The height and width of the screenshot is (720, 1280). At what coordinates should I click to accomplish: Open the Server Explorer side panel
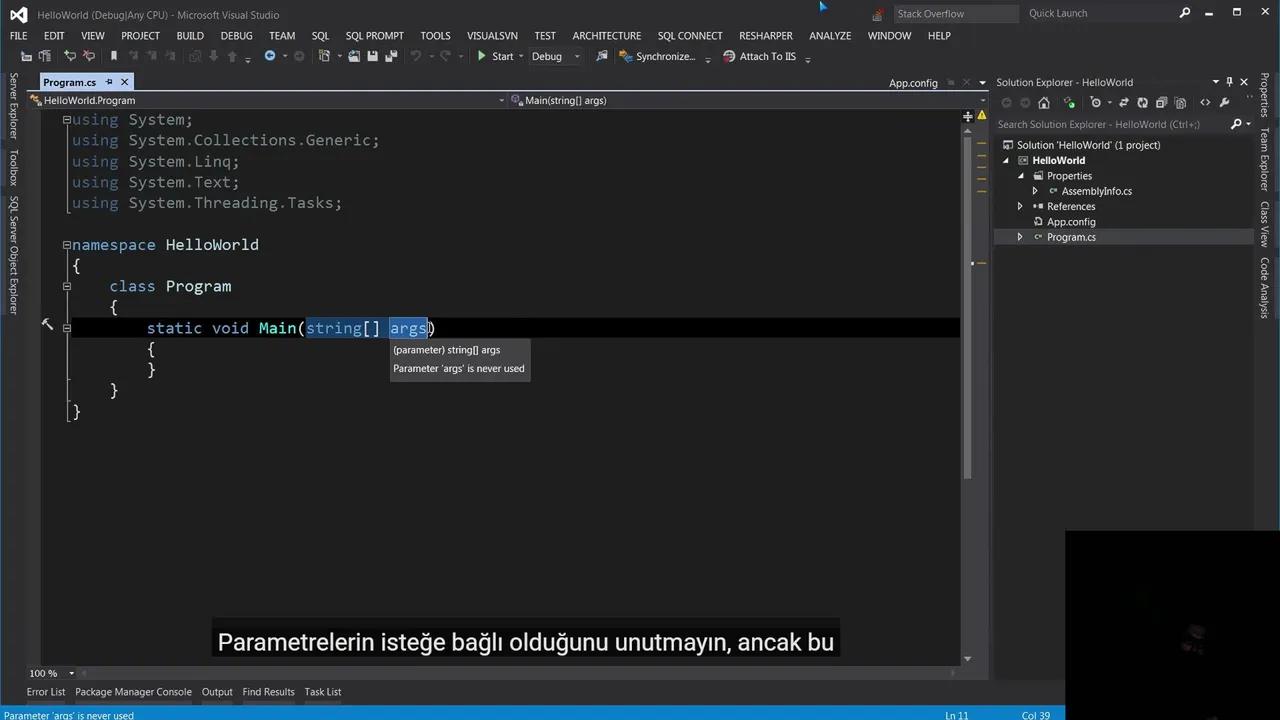(13, 105)
